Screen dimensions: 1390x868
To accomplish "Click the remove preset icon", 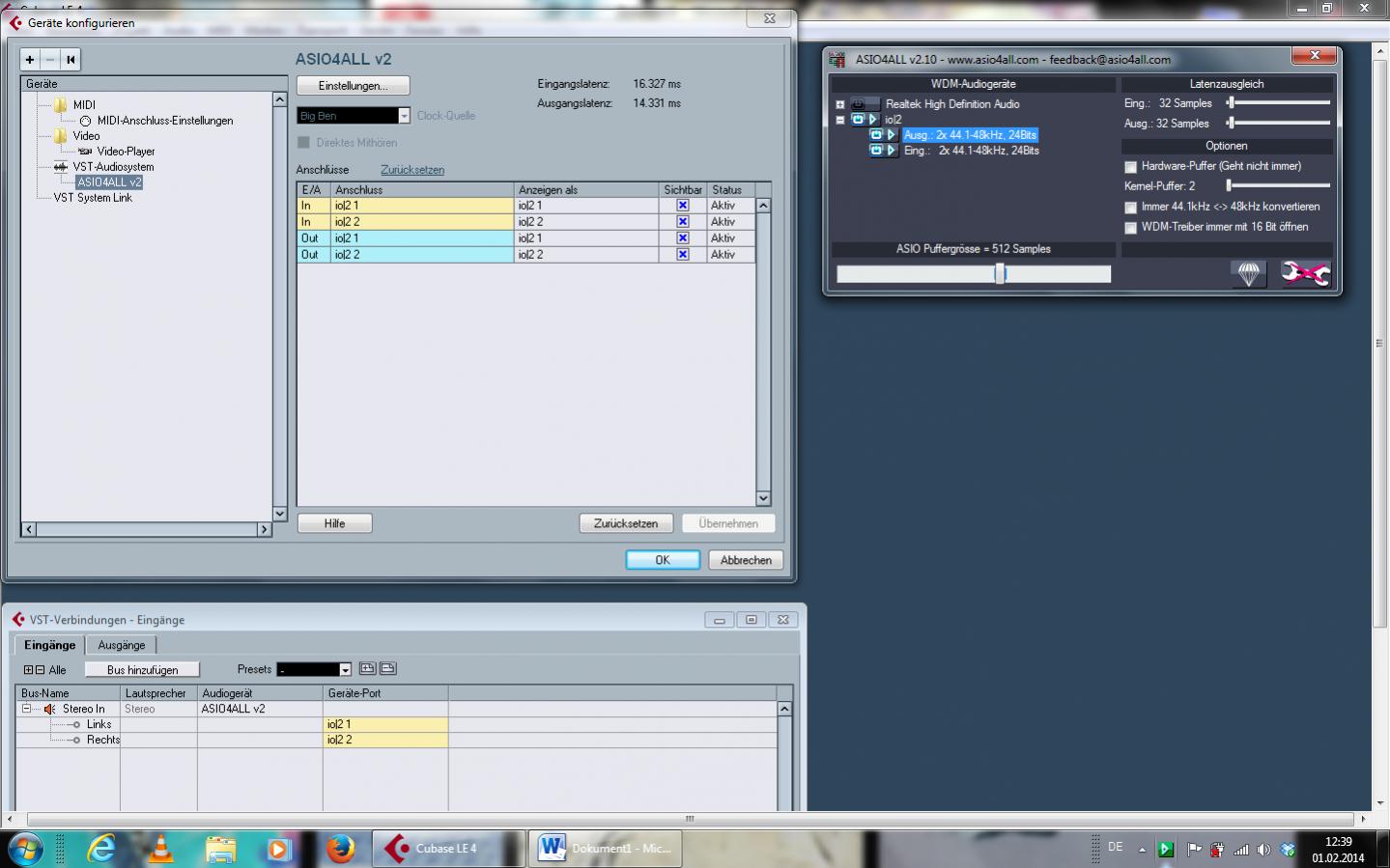I will [388, 669].
